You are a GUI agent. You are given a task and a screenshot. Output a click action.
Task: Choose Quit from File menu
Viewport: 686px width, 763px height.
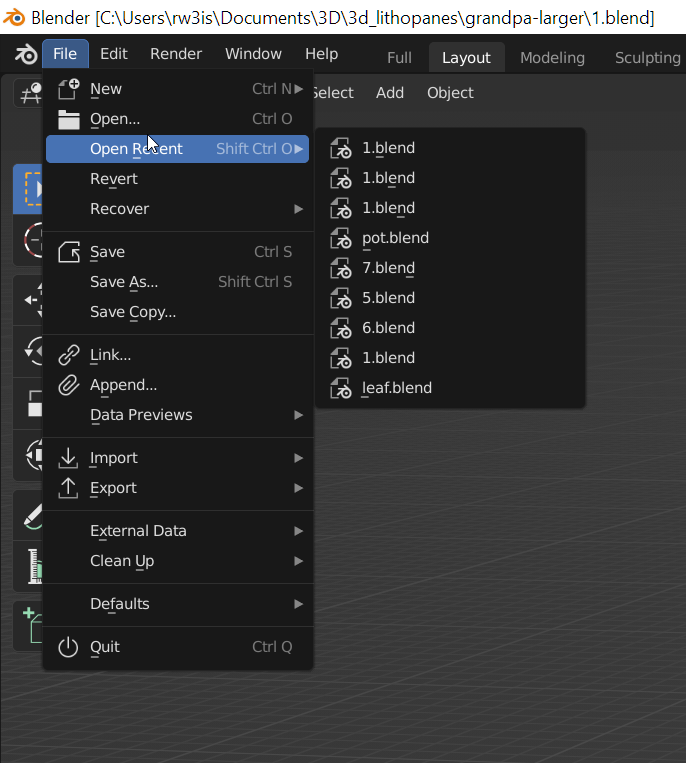[x=178, y=647]
